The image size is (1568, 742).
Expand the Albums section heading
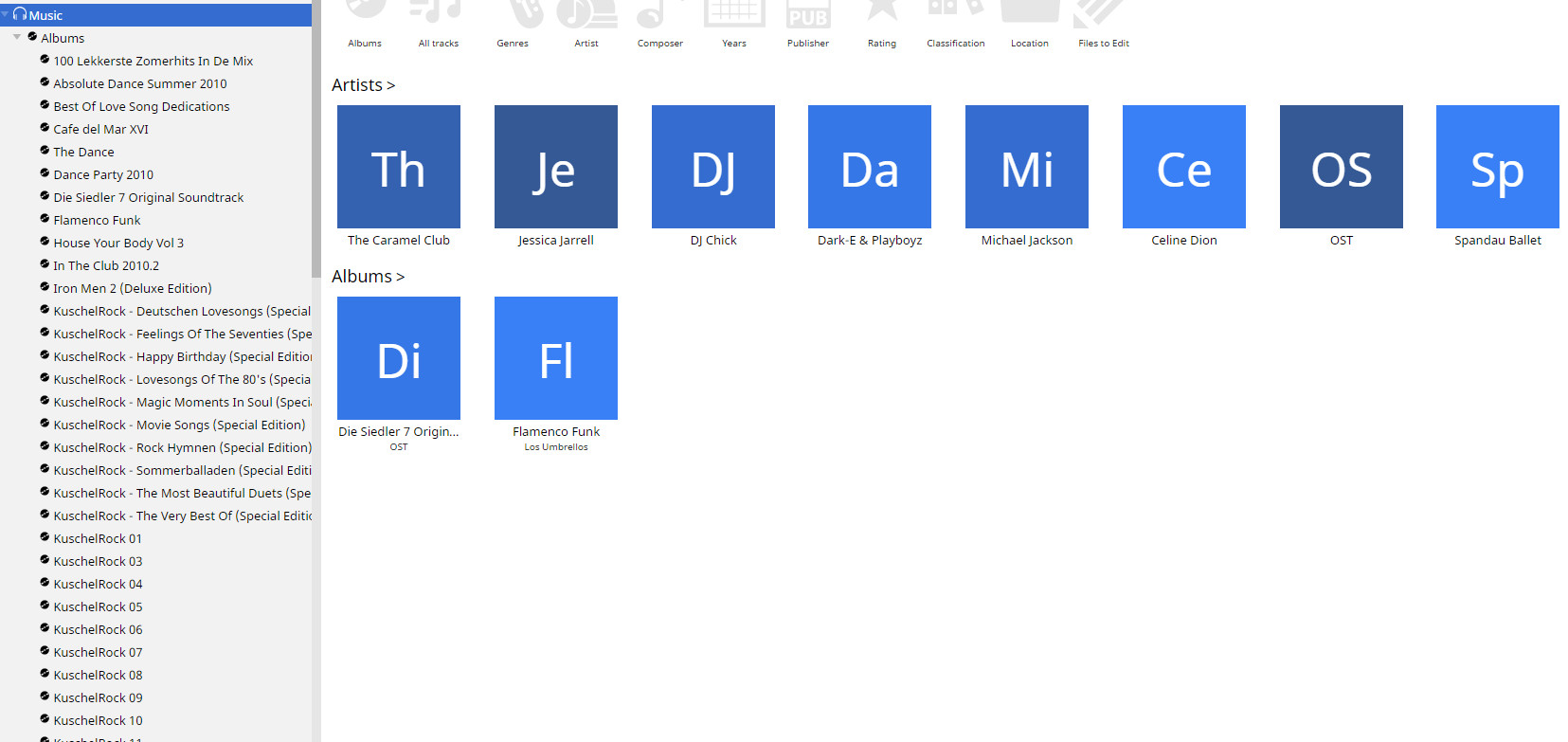click(368, 277)
